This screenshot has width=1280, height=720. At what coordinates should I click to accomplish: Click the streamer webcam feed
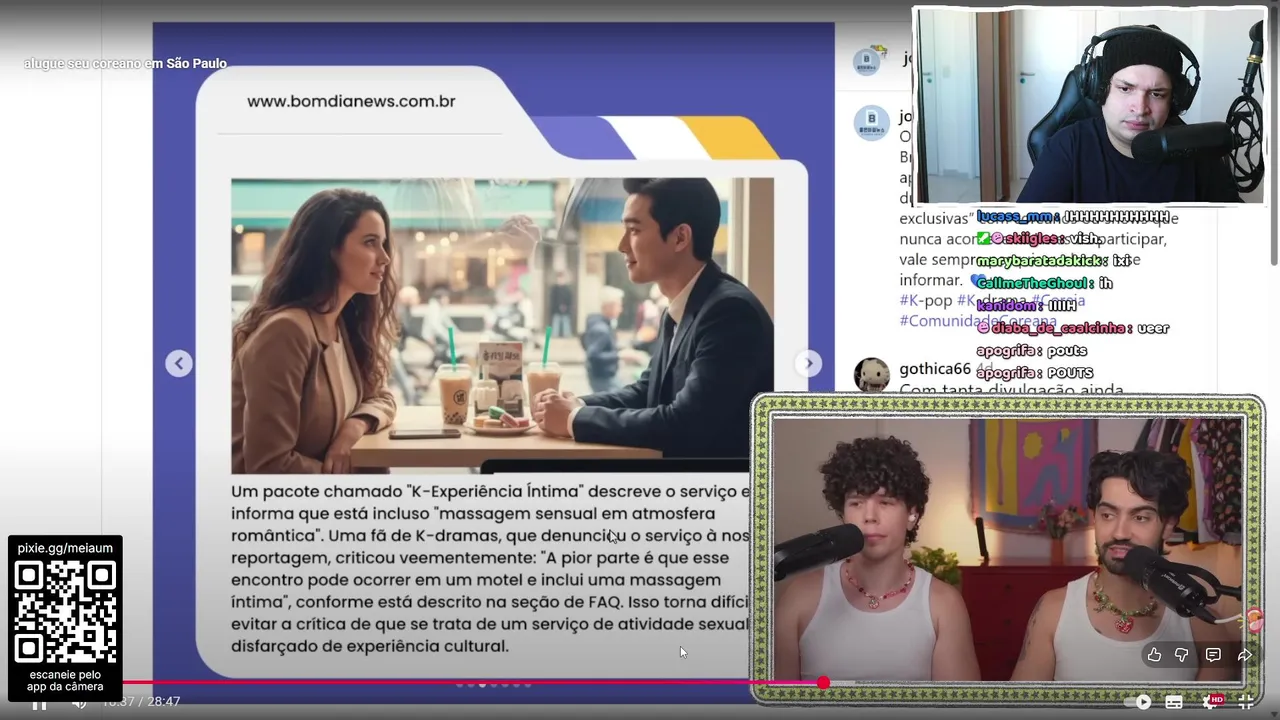(x=1090, y=106)
